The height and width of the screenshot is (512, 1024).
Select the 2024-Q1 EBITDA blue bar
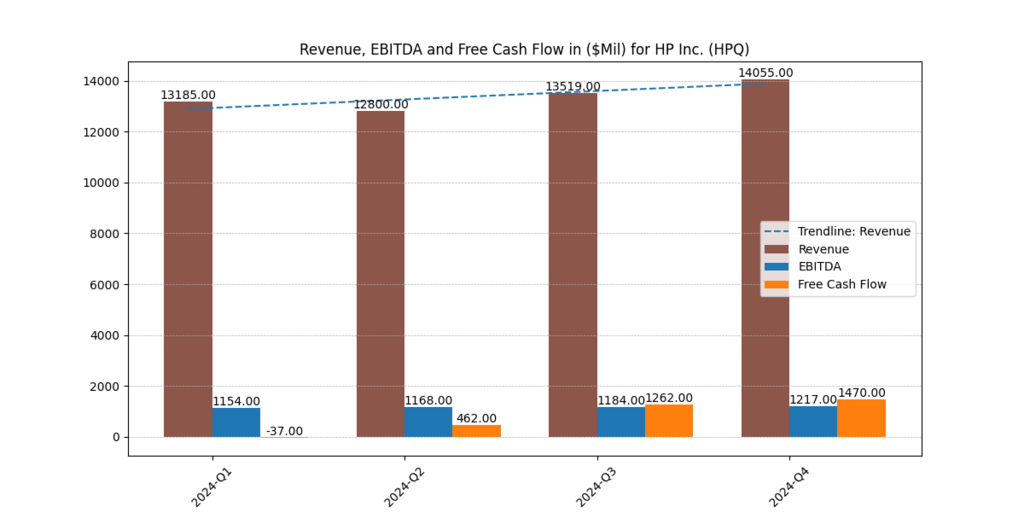(x=236, y=422)
